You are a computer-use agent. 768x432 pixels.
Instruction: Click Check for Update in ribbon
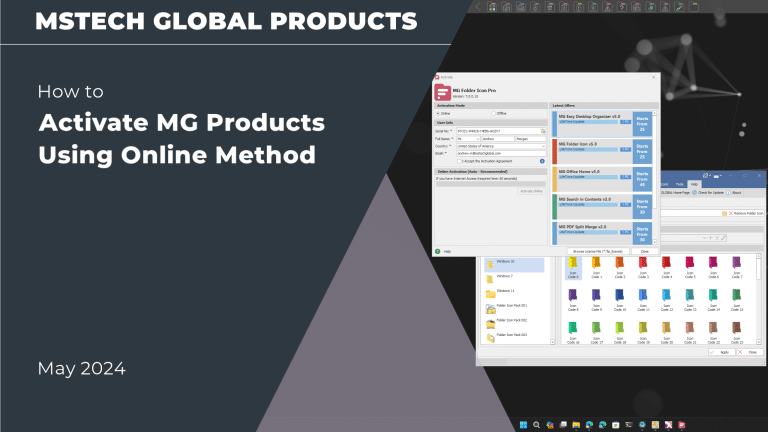(708, 192)
